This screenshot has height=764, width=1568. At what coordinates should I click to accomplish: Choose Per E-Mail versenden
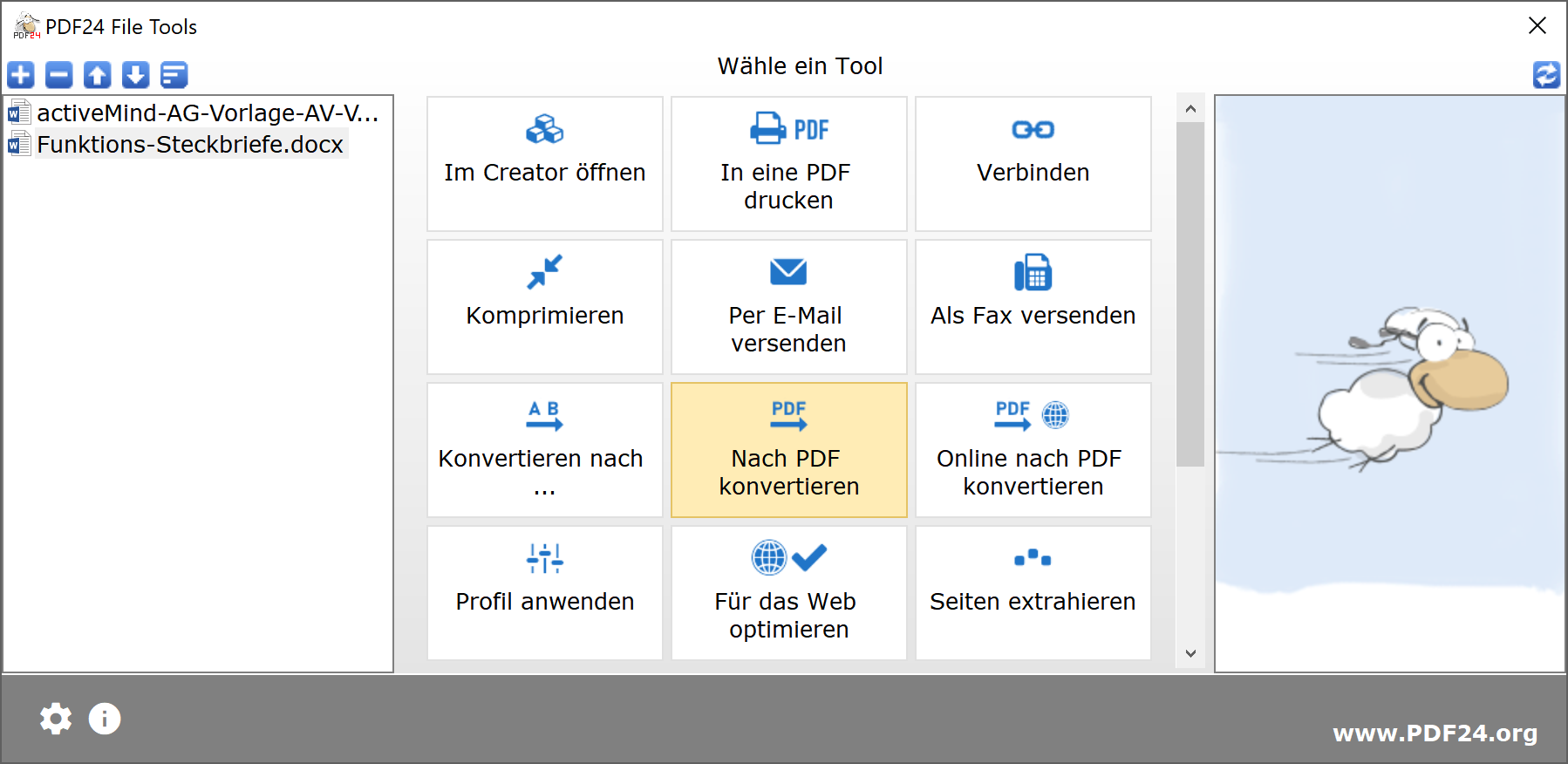click(x=788, y=307)
